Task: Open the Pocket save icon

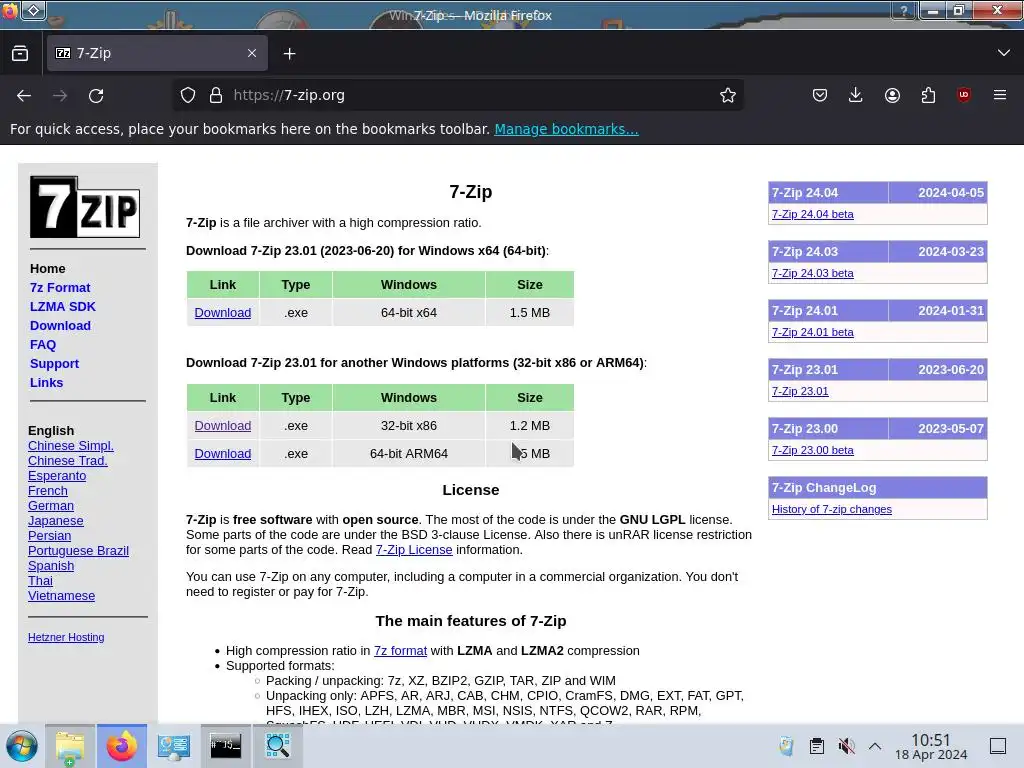Action: pos(820,95)
